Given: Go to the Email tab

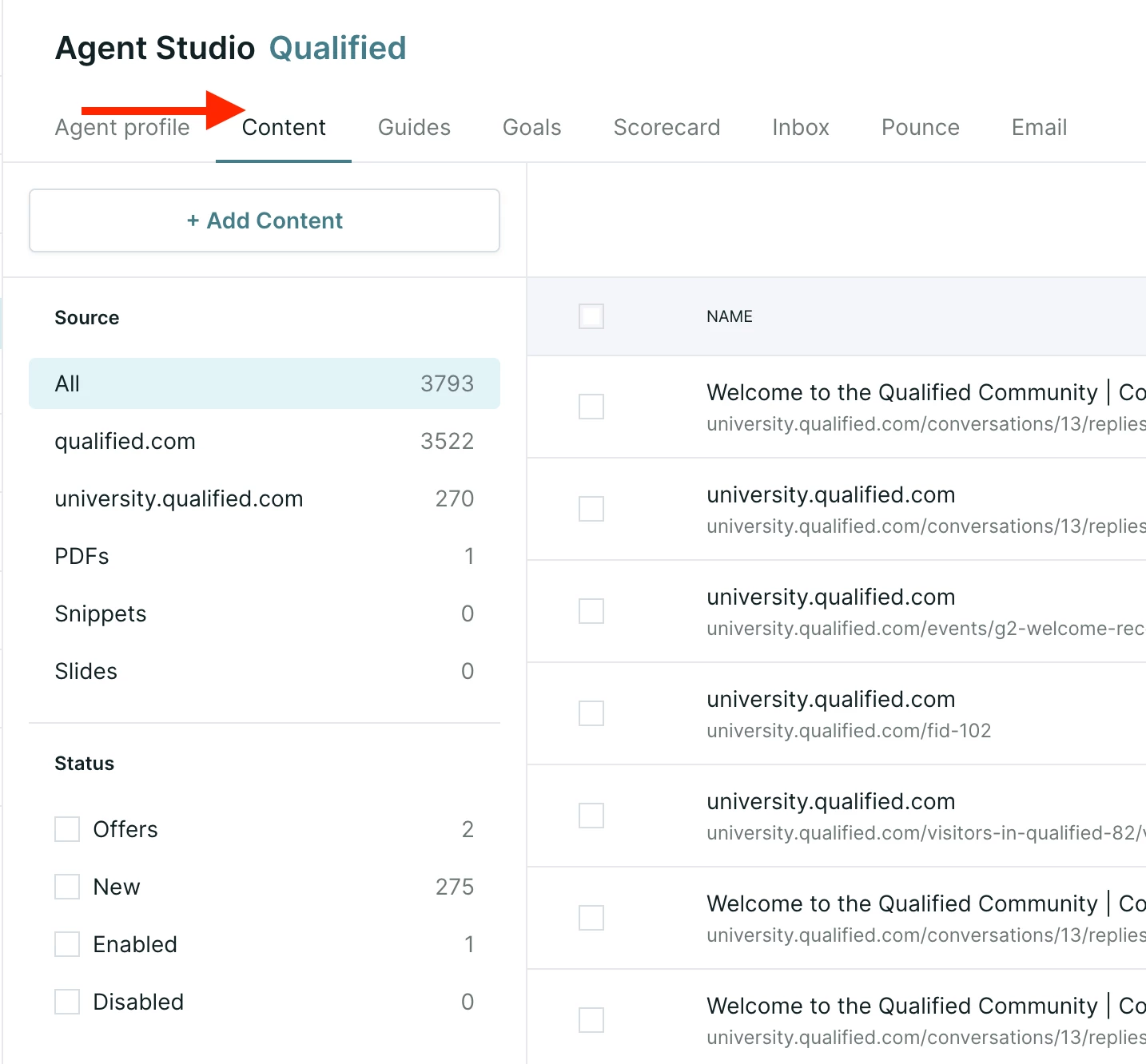Looking at the screenshot, I should 1039,128.
